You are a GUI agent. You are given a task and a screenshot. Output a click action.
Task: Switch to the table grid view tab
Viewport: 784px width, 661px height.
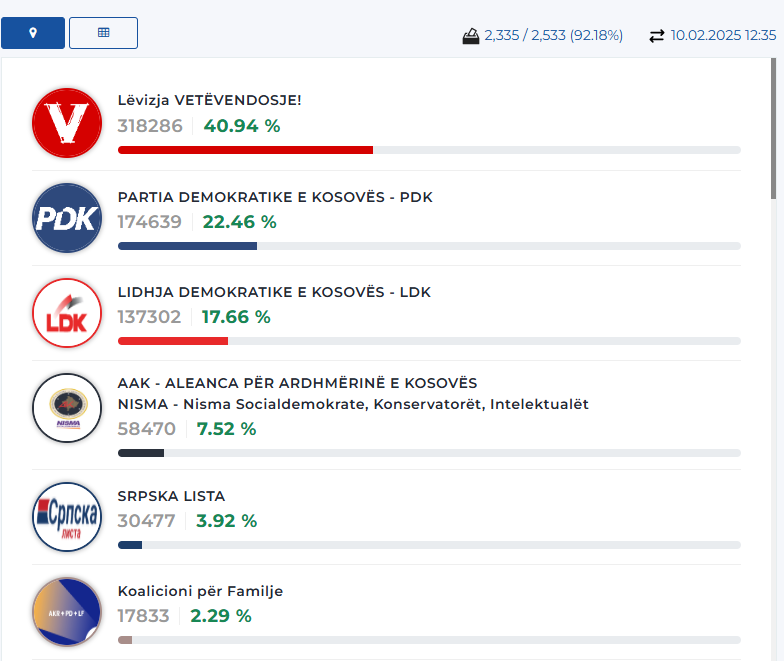coord(103,33)
